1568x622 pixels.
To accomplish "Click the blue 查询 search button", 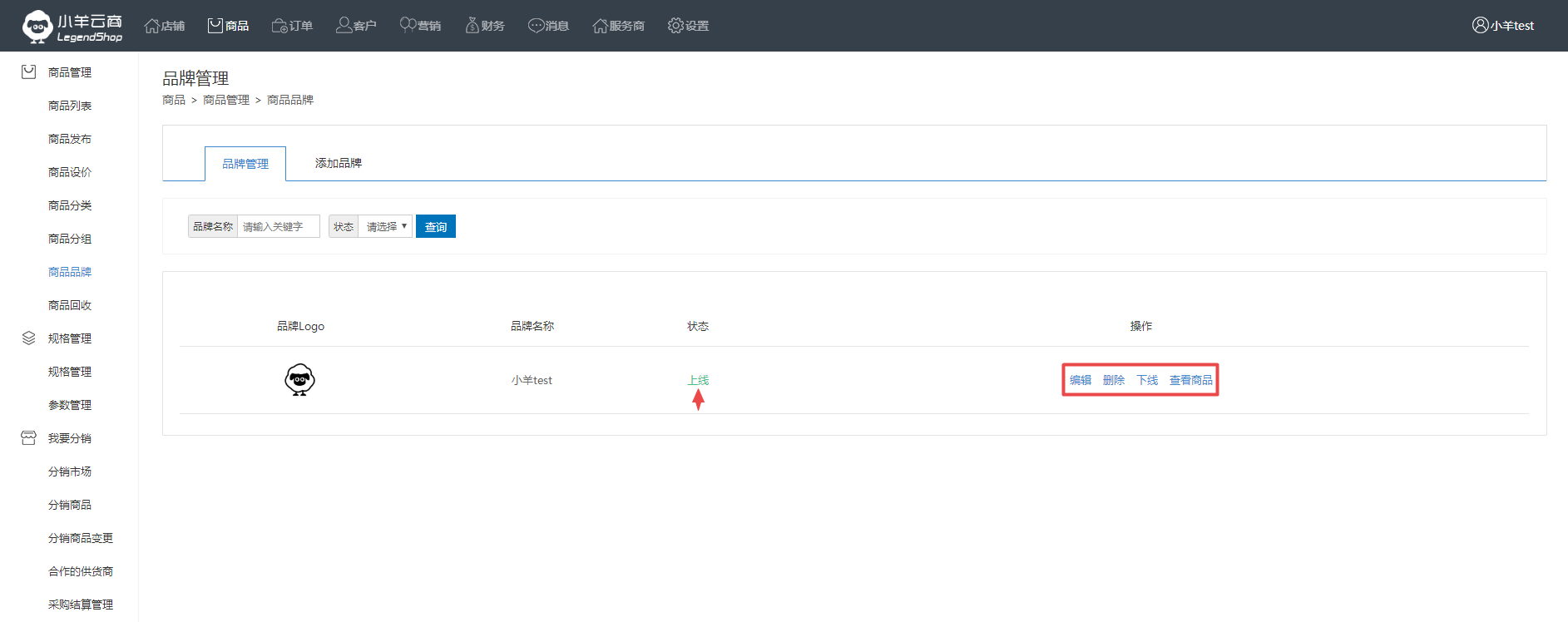I will pyautogui.click(x=435, y=226).
